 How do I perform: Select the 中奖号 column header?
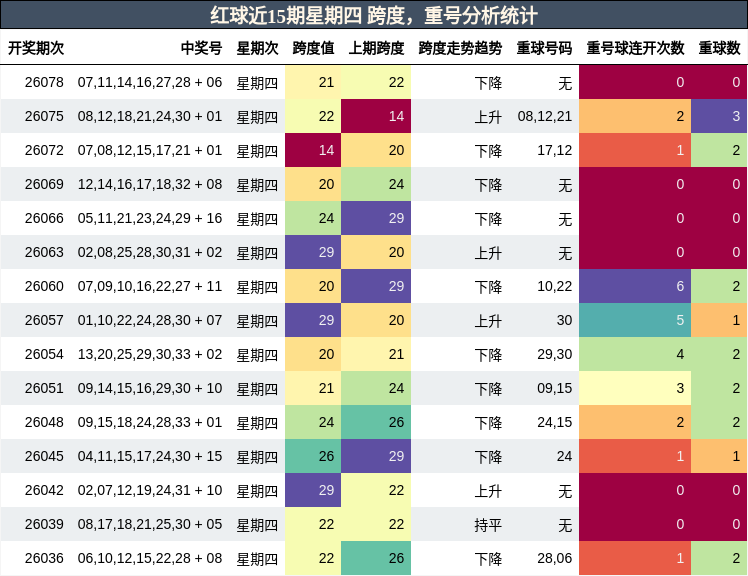tap(201, 48)
